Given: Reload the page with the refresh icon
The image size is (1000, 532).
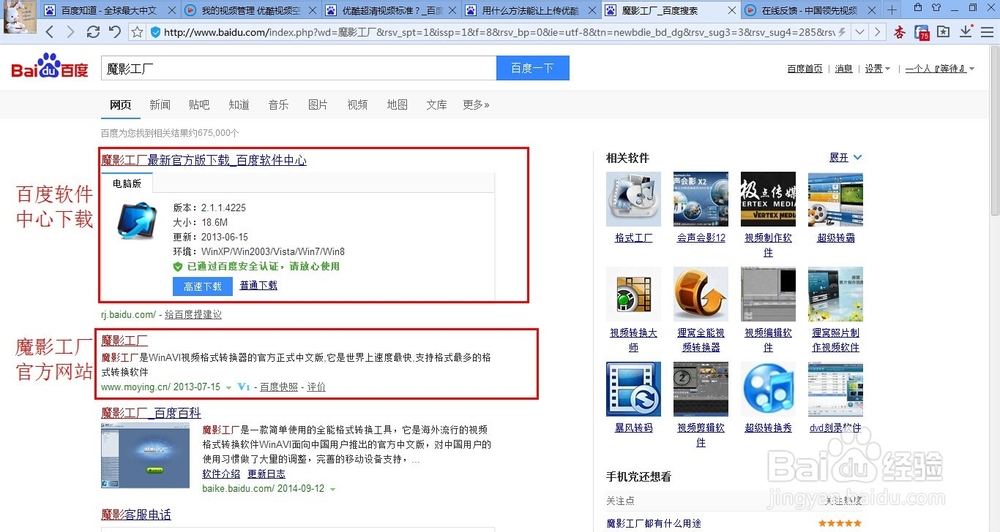Looking at the screenshot, I should (93, 32).
